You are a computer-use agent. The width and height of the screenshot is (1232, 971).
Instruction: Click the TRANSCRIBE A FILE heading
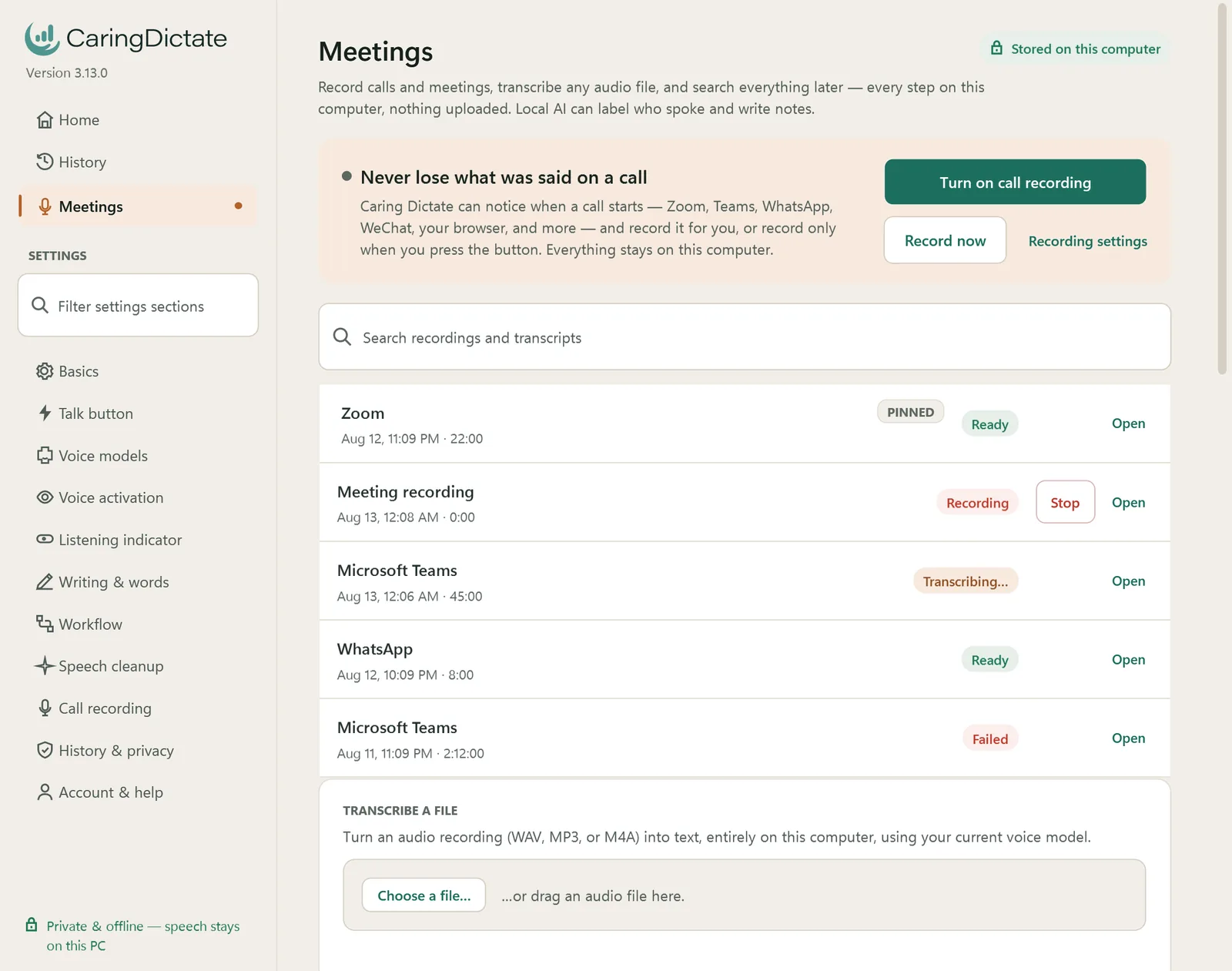click(x=400, y=810)
